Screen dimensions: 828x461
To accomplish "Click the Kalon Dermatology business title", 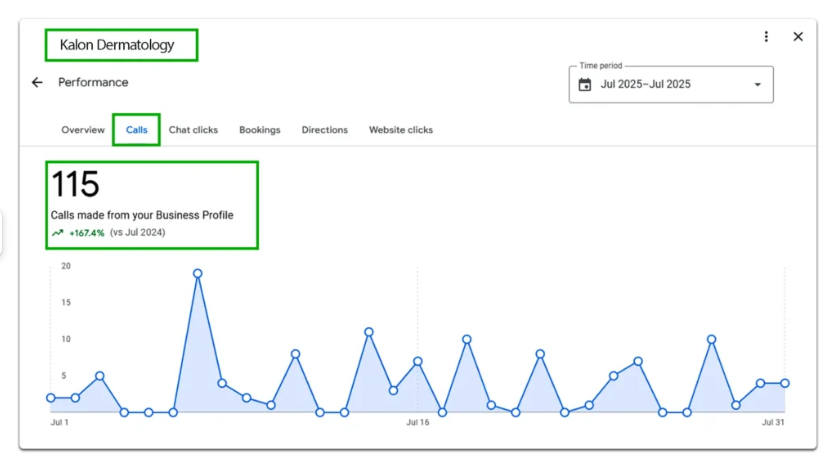I will (117, 45).
